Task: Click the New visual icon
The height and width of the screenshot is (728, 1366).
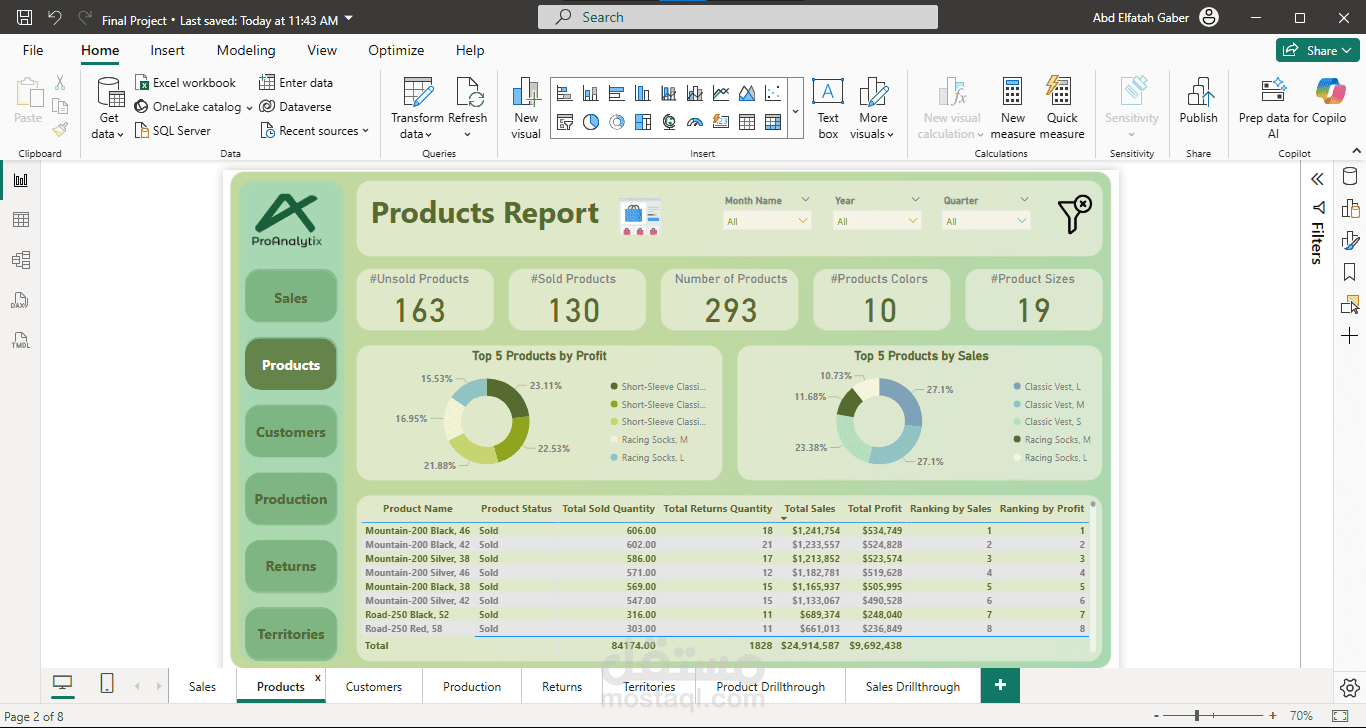Action: point(526,94)
